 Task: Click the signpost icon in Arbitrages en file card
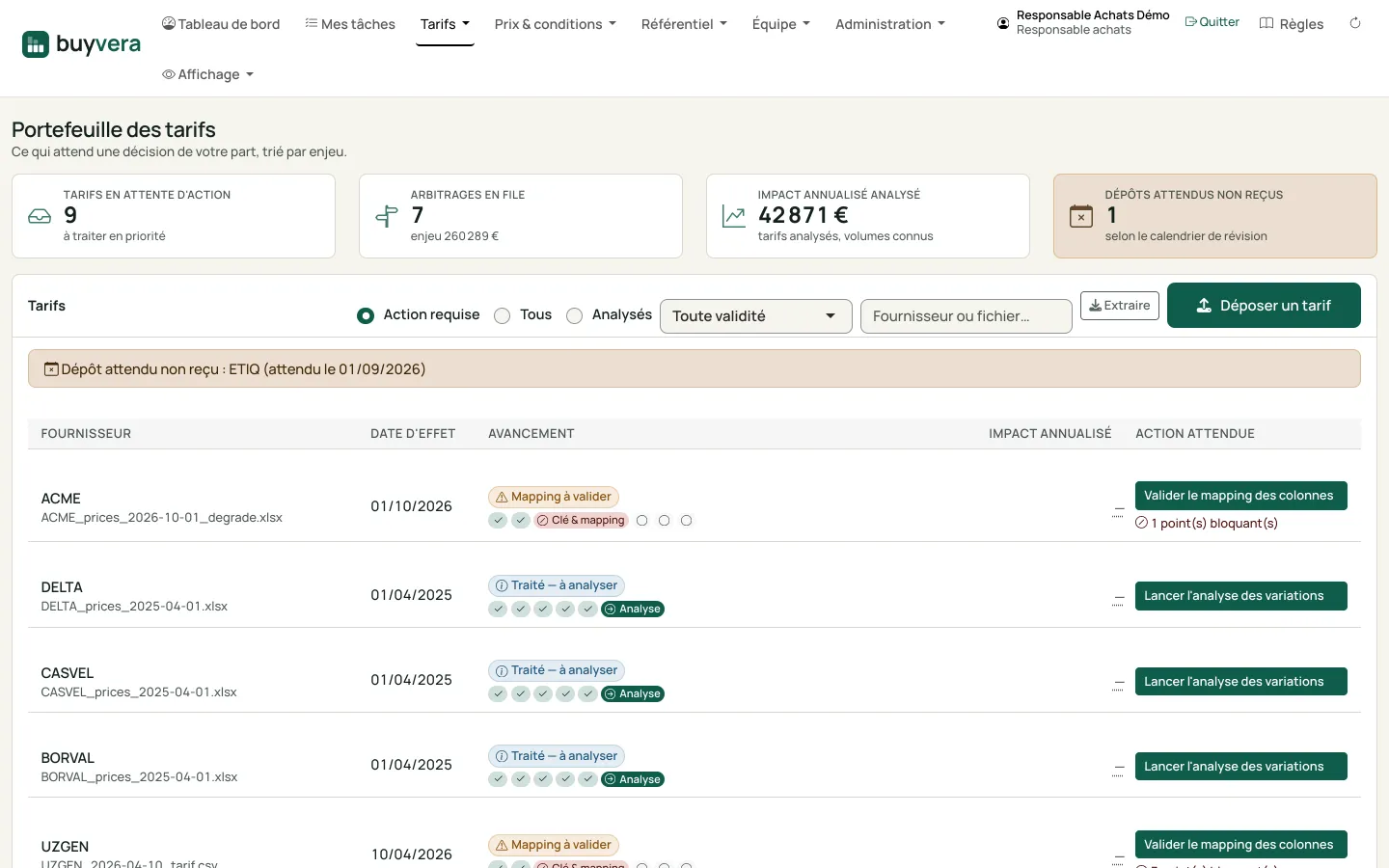point(387,216)
